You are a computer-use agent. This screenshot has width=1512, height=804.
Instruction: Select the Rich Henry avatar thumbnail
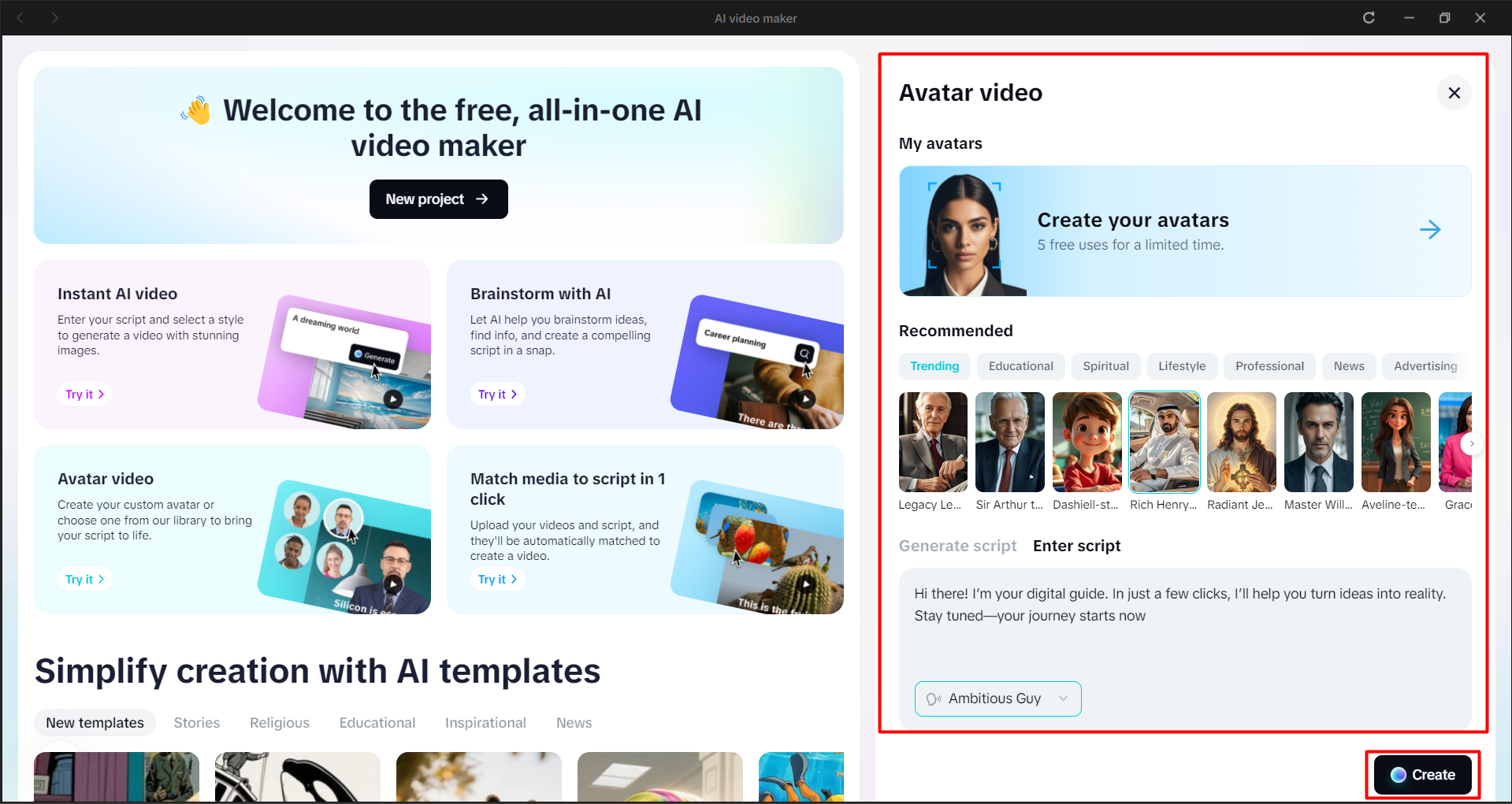[x=1164, y=442]
